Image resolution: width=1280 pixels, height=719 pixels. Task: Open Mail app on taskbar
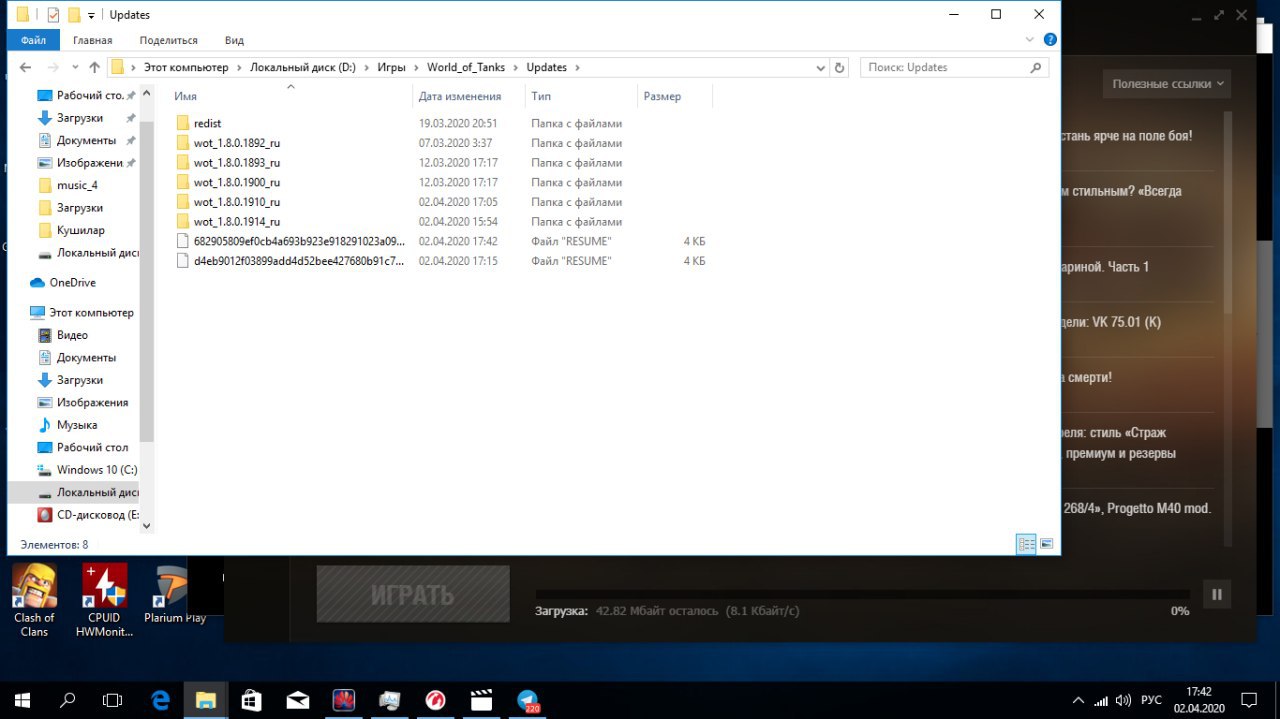(x=298, y=699)
